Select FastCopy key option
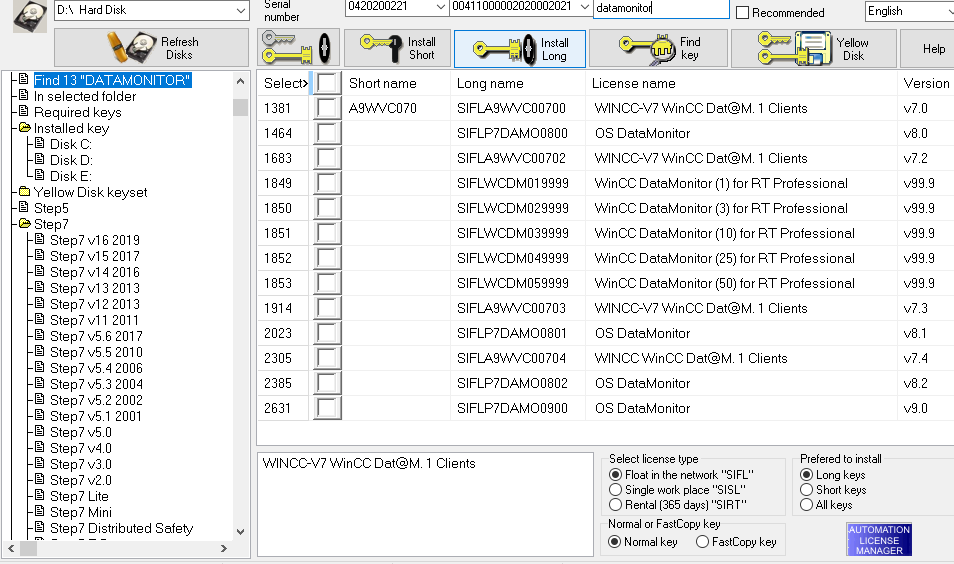 click(702, 541)
